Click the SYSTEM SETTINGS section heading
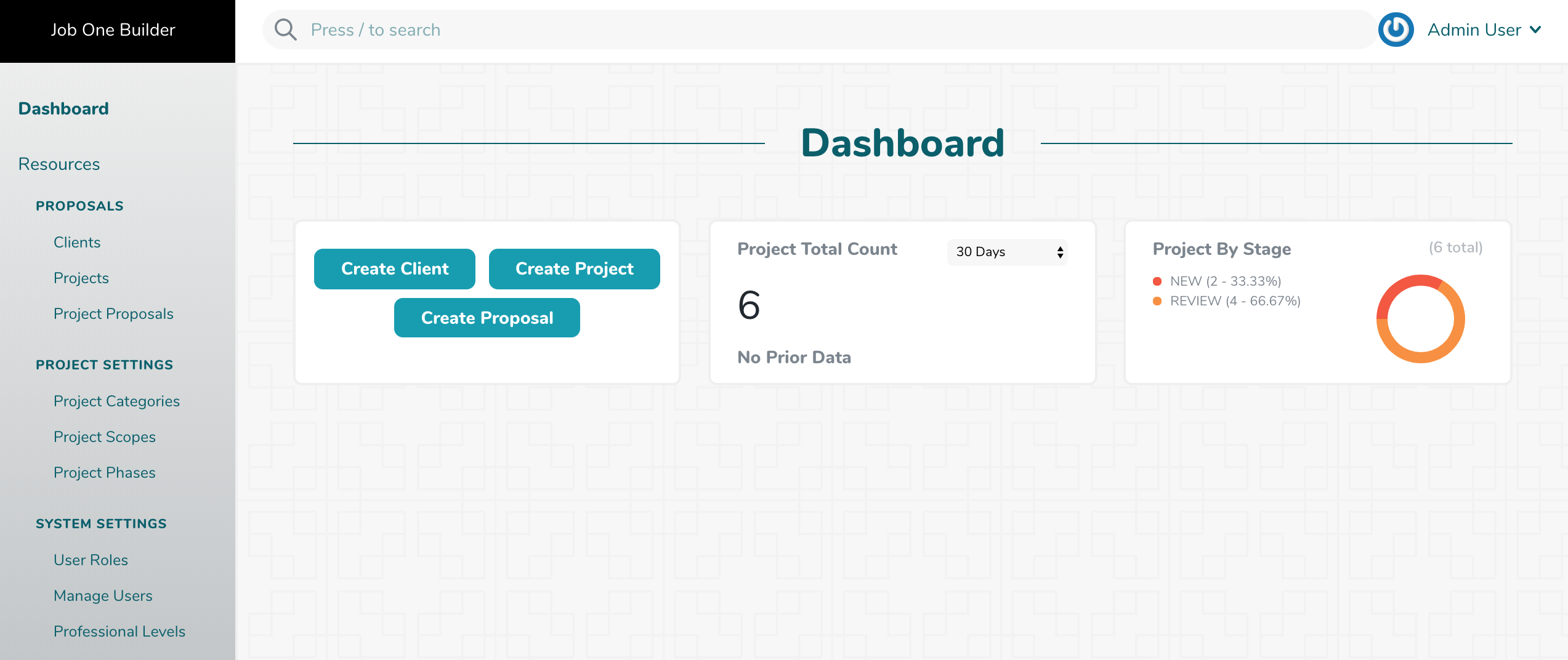 click(x=101, y=523)
